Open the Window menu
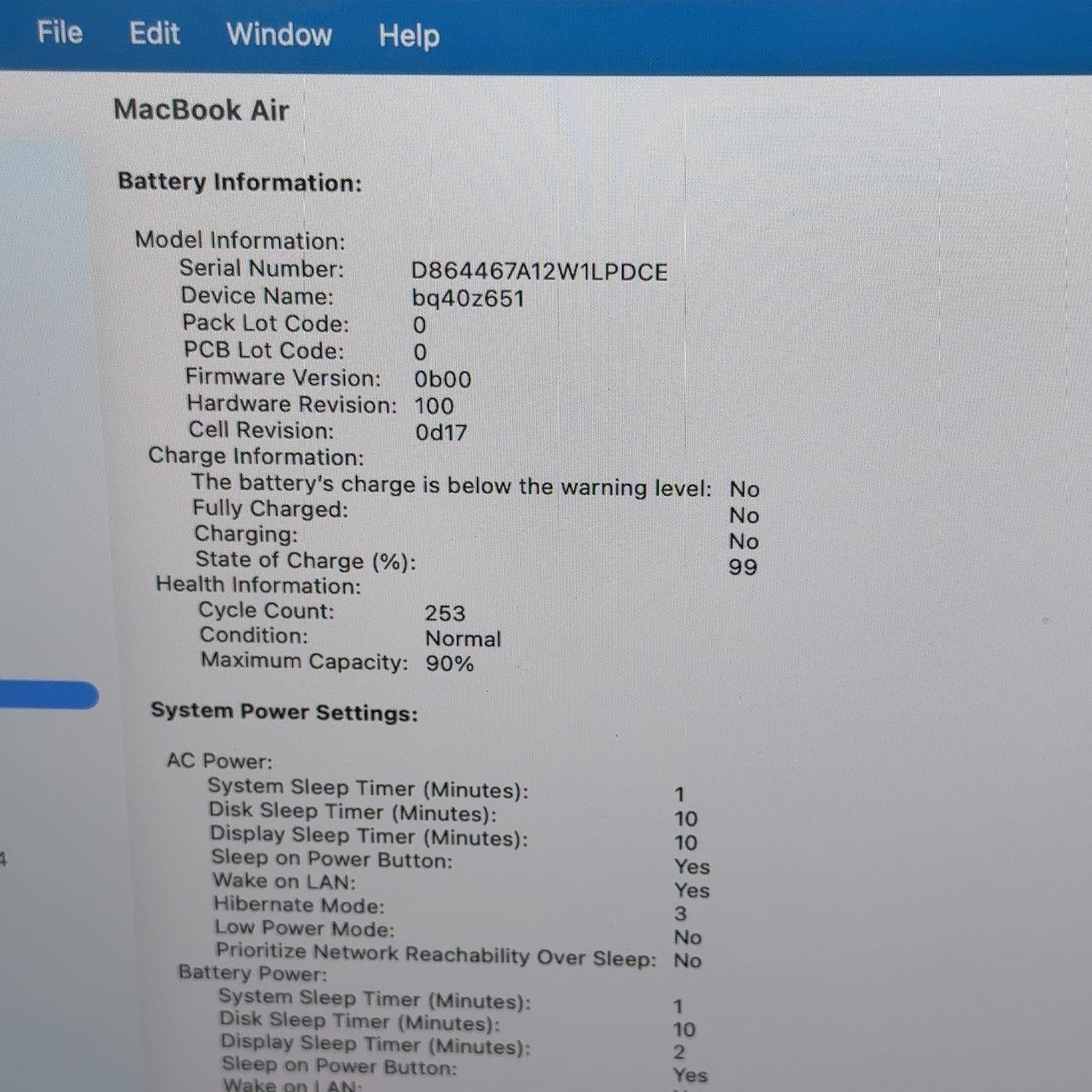Viewport: 1092px width, 1092px height. 280,35
